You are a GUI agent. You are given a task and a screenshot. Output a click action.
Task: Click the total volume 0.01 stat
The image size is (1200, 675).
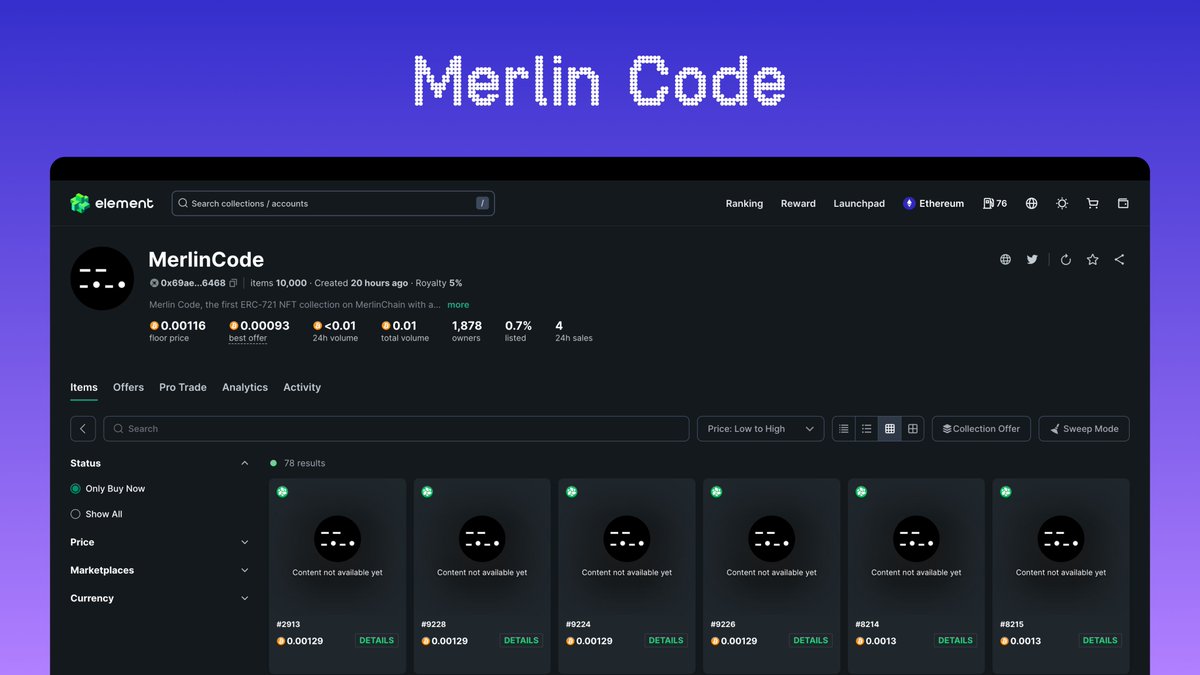coord(405,331)
